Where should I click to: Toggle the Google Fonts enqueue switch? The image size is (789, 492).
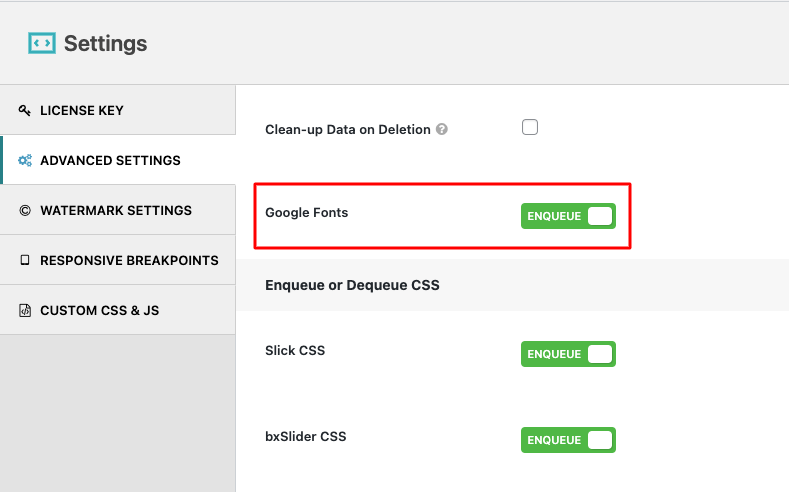568,216
